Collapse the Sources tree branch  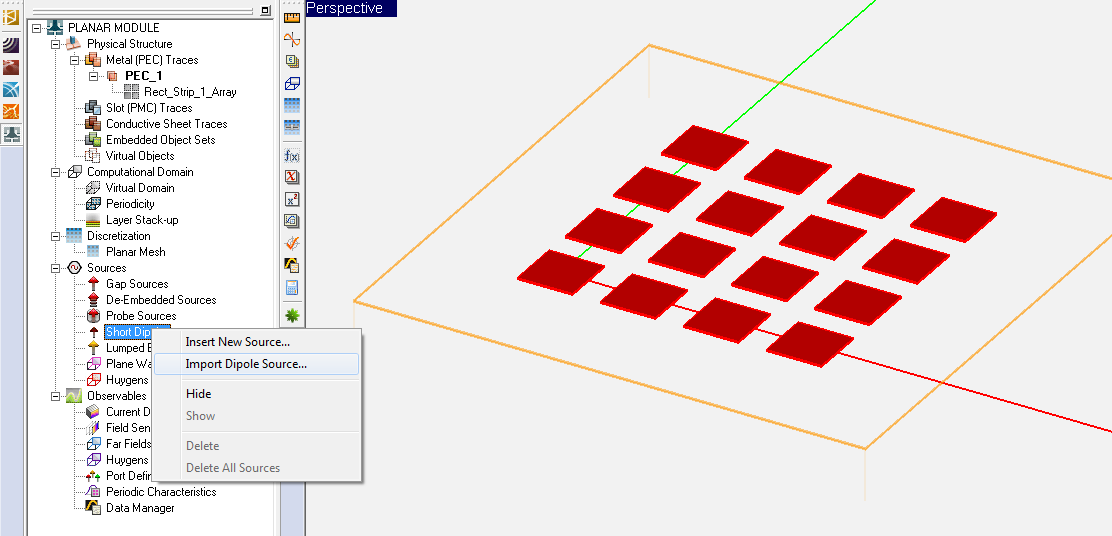coord(56,268)
